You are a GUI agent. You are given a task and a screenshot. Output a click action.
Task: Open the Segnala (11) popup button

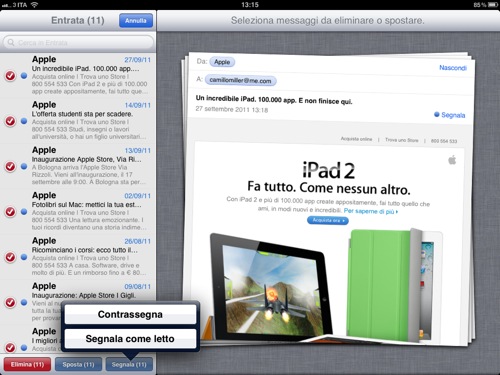129,364
